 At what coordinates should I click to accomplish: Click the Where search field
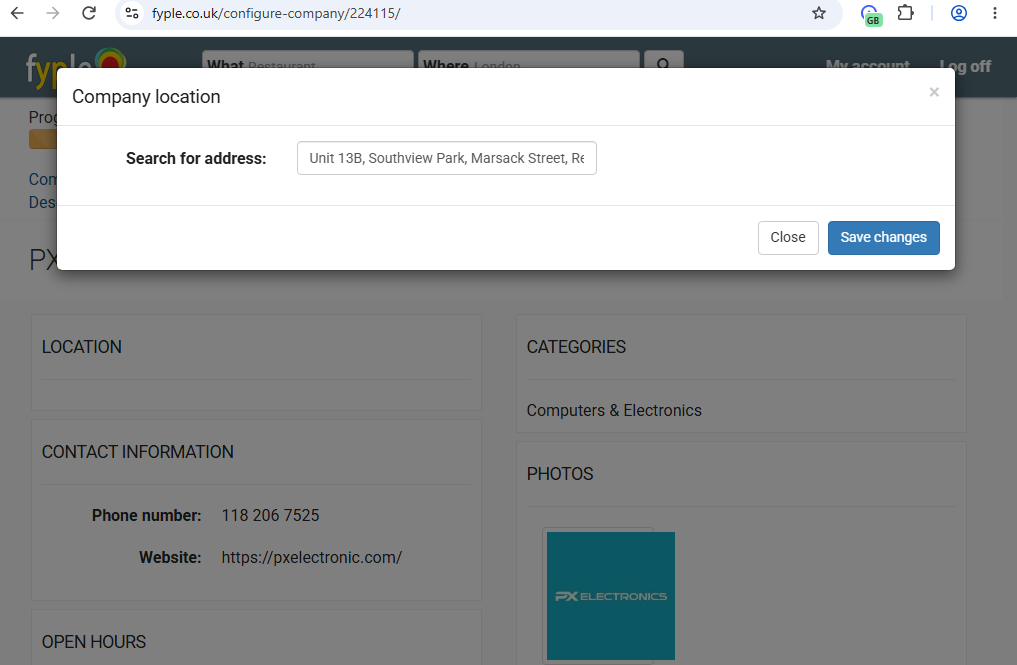(529, 60)
